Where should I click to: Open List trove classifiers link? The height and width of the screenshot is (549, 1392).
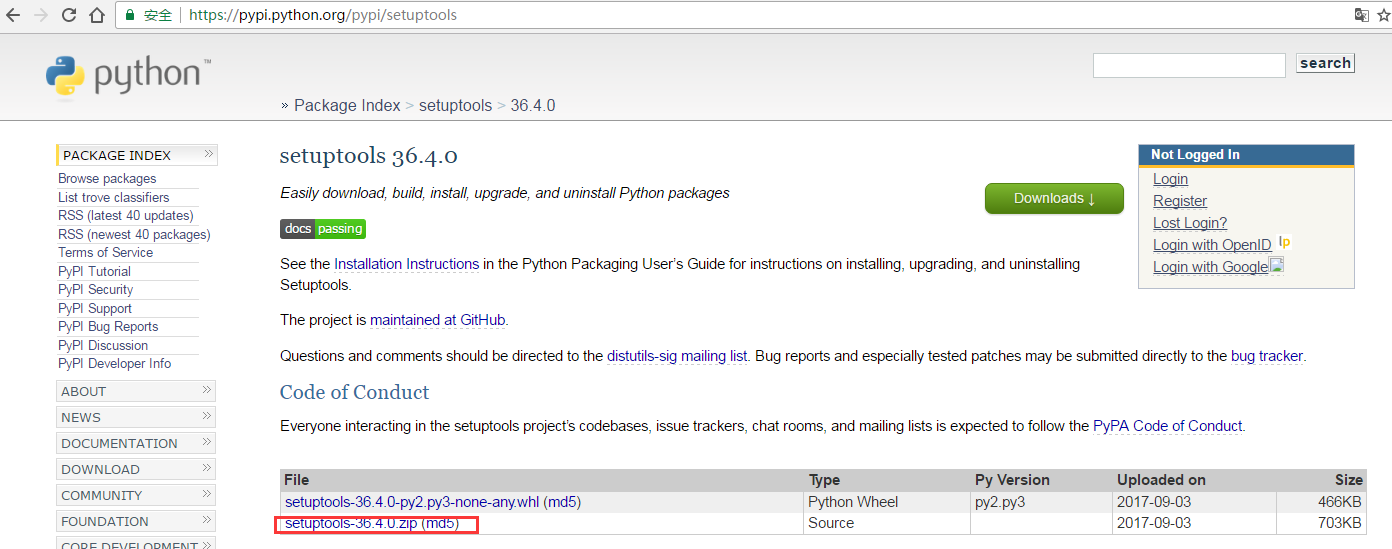pos(114,197)
